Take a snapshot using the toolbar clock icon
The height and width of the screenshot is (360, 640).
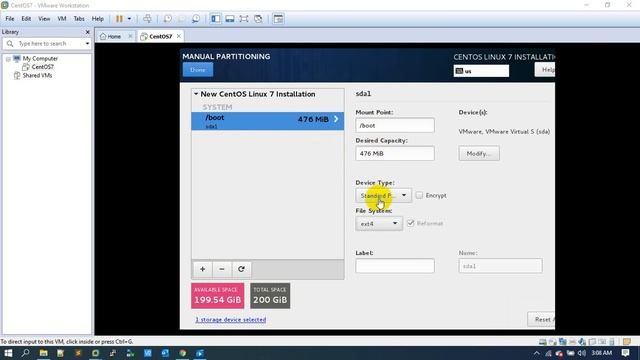click(x=167, y=19)
